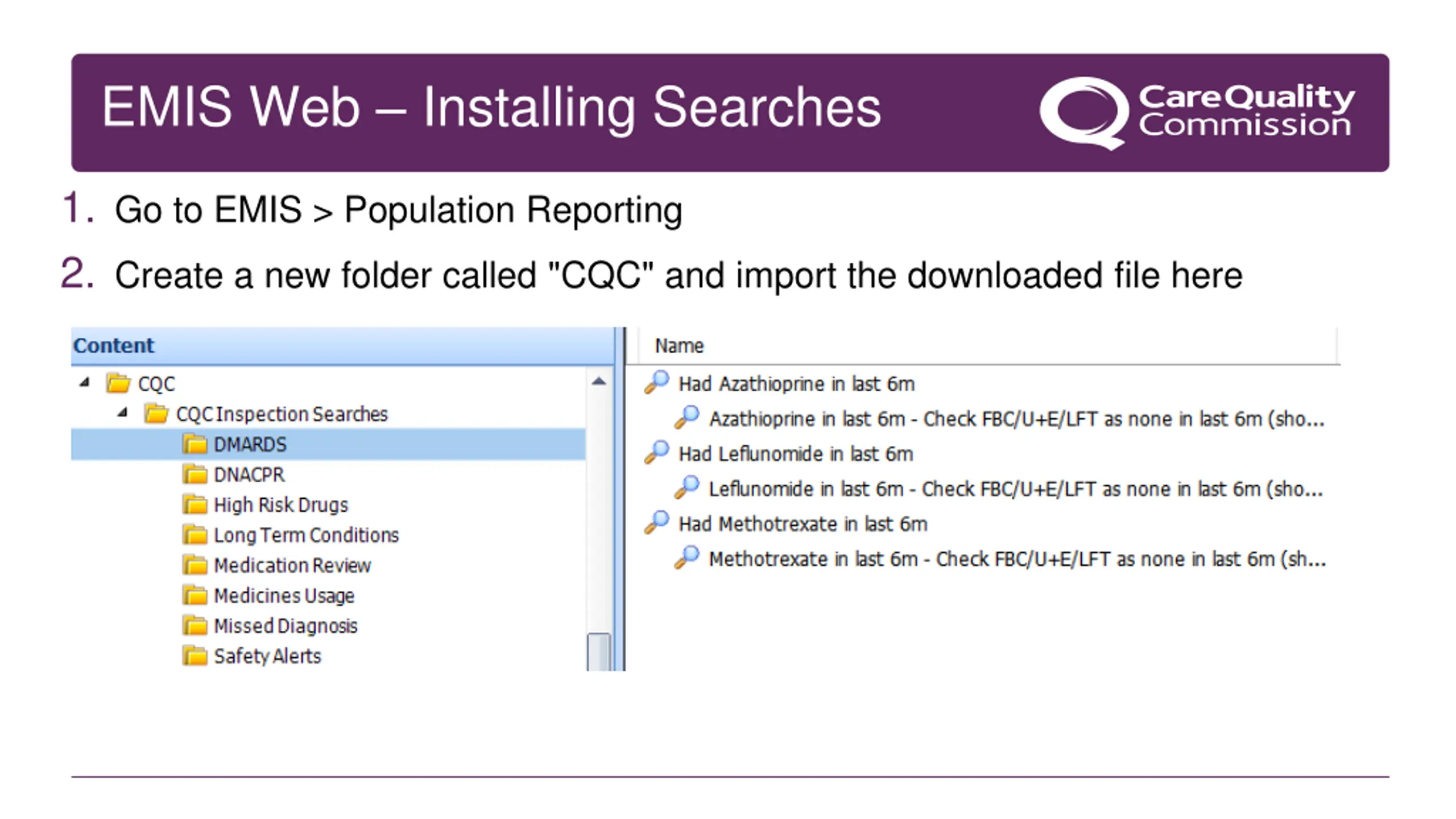This screenshot has height=819, width=1456.
Task: Click the Content panel header
Action: click(x=342, y=346)
